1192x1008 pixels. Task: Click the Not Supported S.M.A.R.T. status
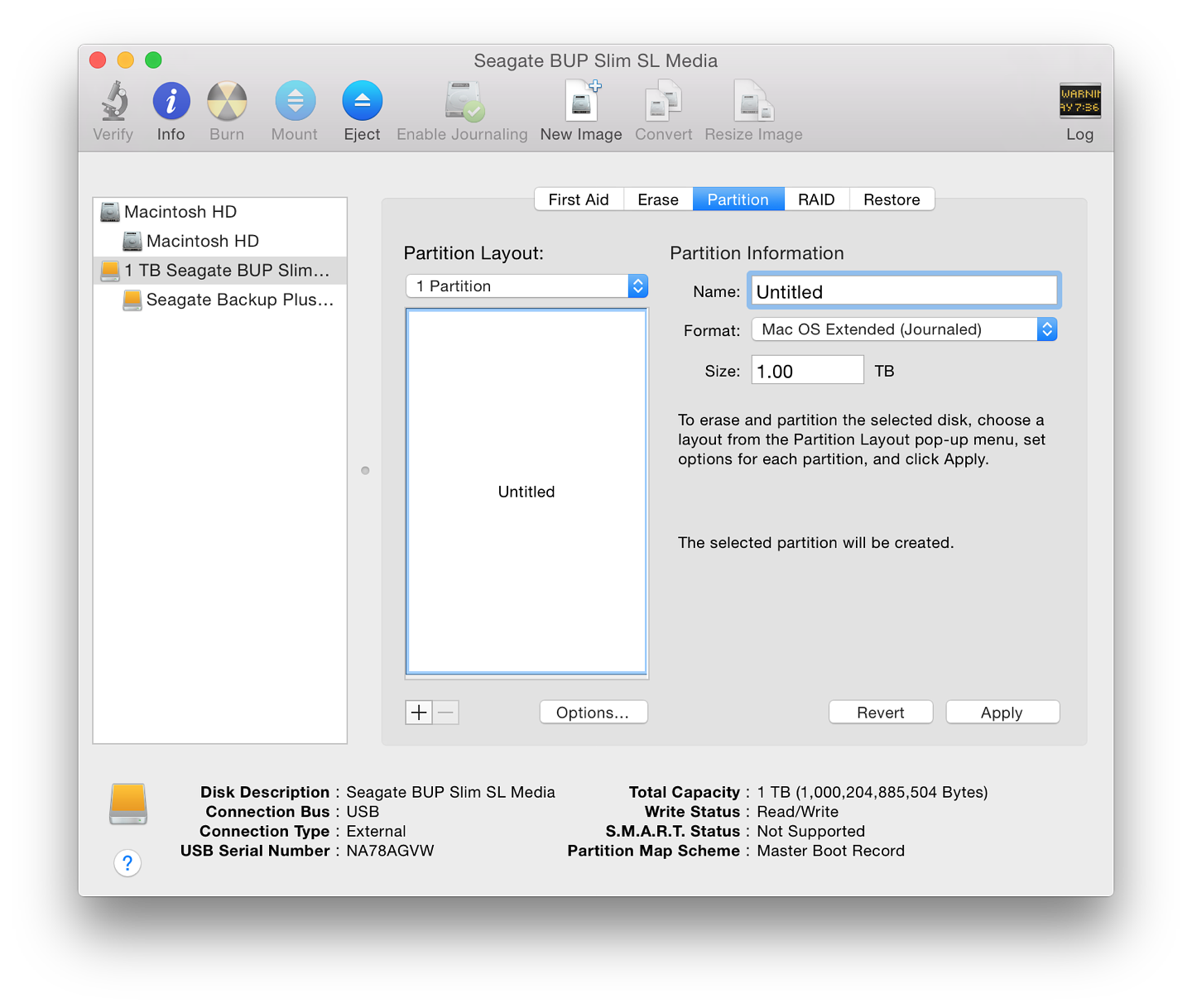point(810,831)
